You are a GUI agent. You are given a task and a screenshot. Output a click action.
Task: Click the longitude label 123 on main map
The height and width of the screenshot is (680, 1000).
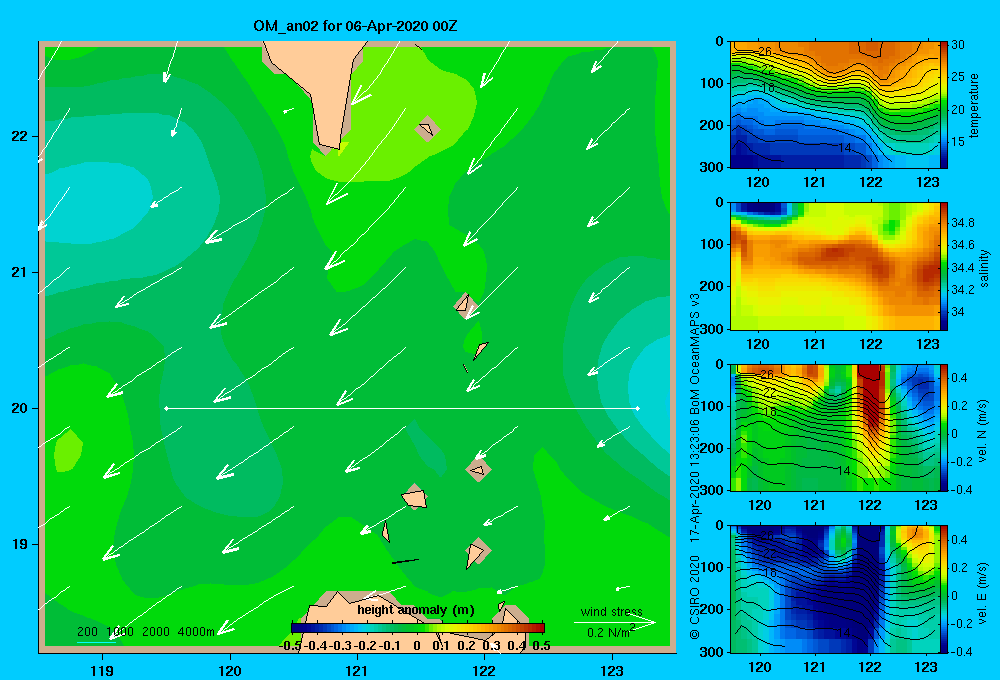tap(612, 670)
